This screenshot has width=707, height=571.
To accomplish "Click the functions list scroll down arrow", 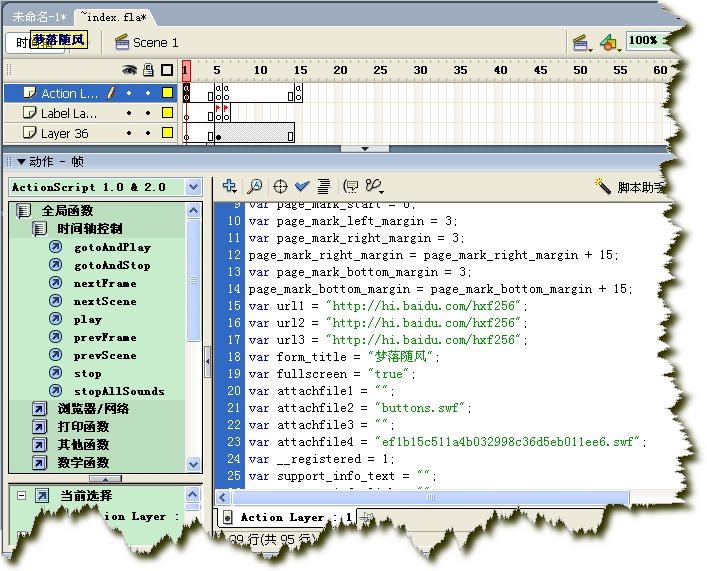I will coord(194,464).
